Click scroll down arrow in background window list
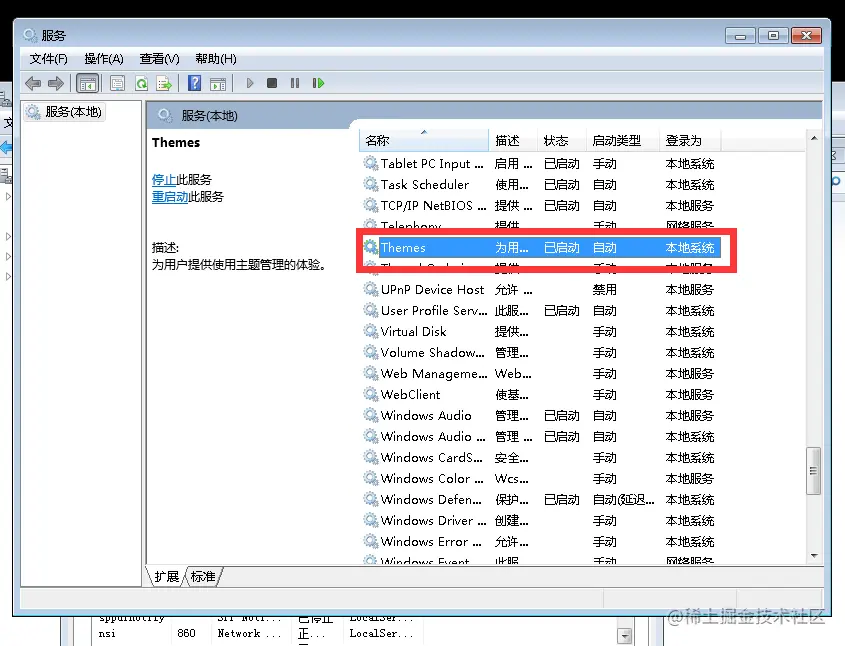 pyautogui.click(x=625, y=636)
